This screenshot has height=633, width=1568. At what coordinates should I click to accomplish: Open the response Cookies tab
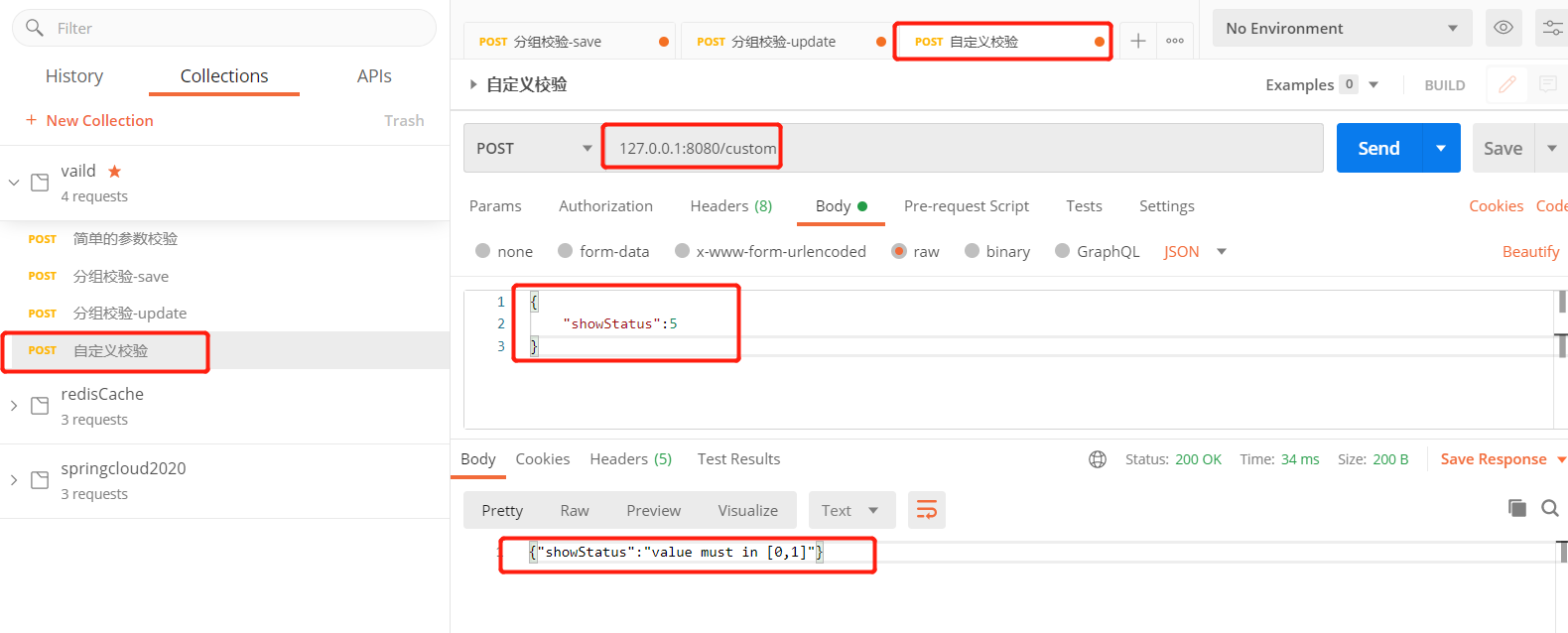click(543, 458)
